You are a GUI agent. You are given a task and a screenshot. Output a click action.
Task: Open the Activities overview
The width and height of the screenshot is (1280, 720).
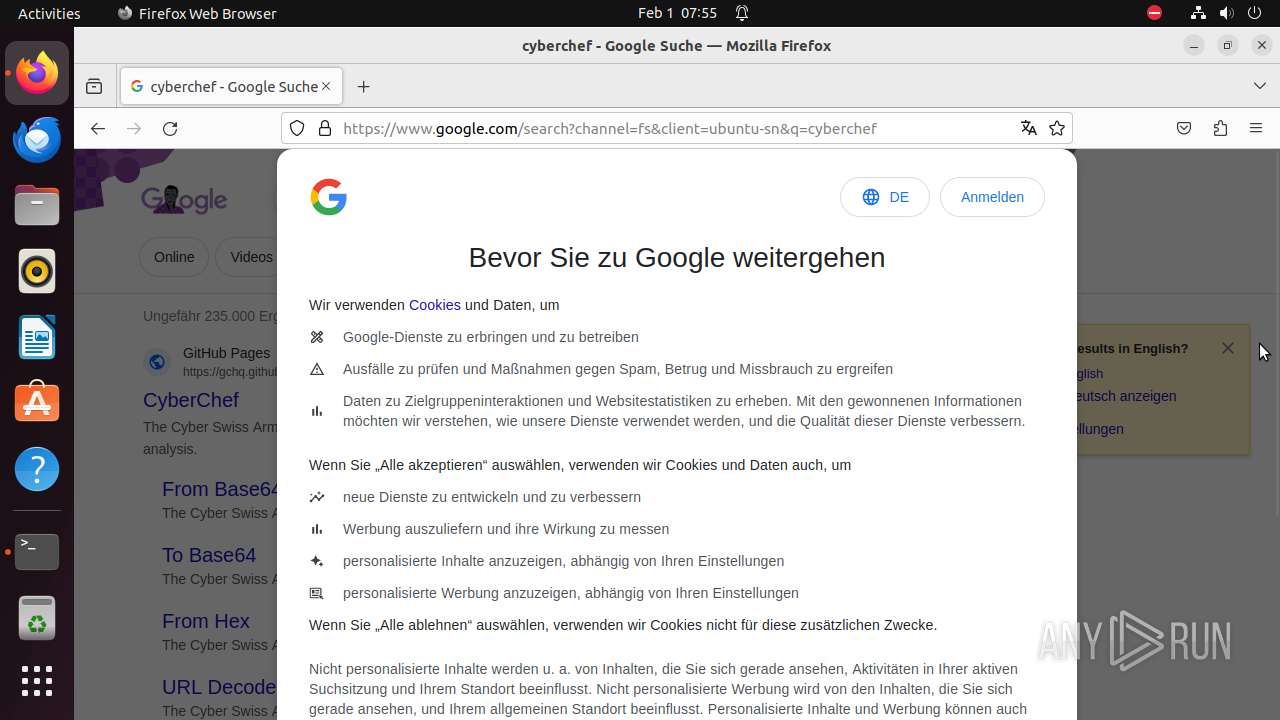(49, 13)
